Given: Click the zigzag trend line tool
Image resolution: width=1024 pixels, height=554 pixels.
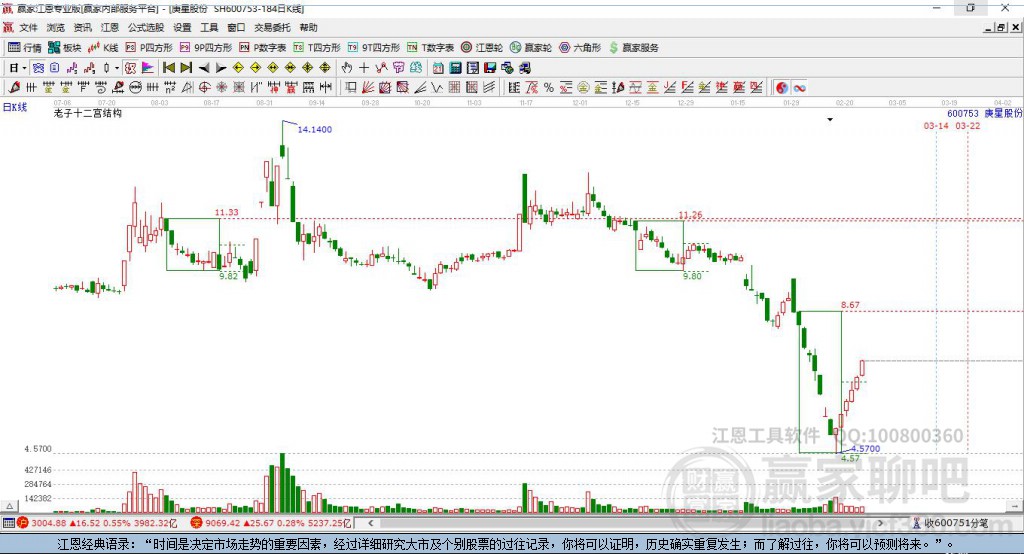Looking at the screenshot, I should tap(436, 88).
